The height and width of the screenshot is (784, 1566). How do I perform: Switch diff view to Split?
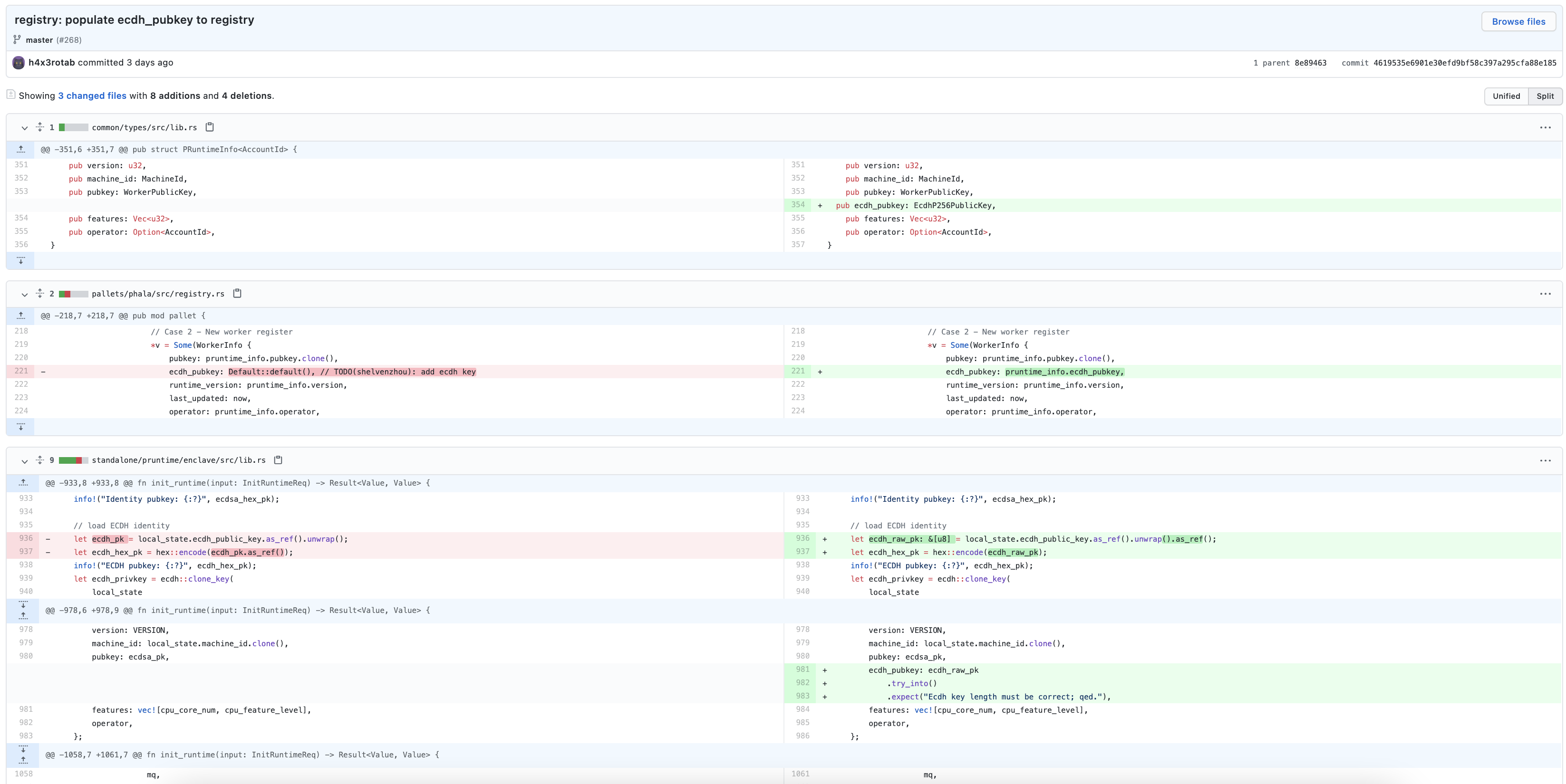(x=1545, y=96)
